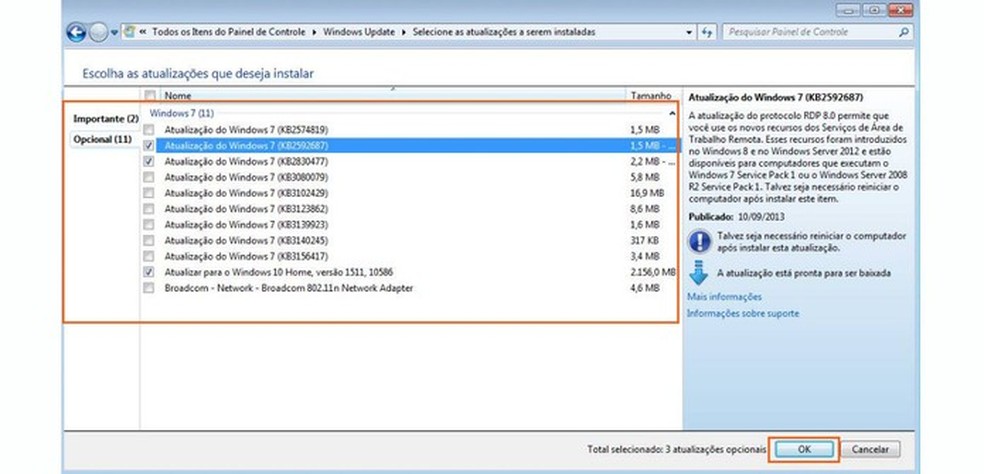
Task: Click the Control Panel icon in address bar
Action: [x=130, y=31]
